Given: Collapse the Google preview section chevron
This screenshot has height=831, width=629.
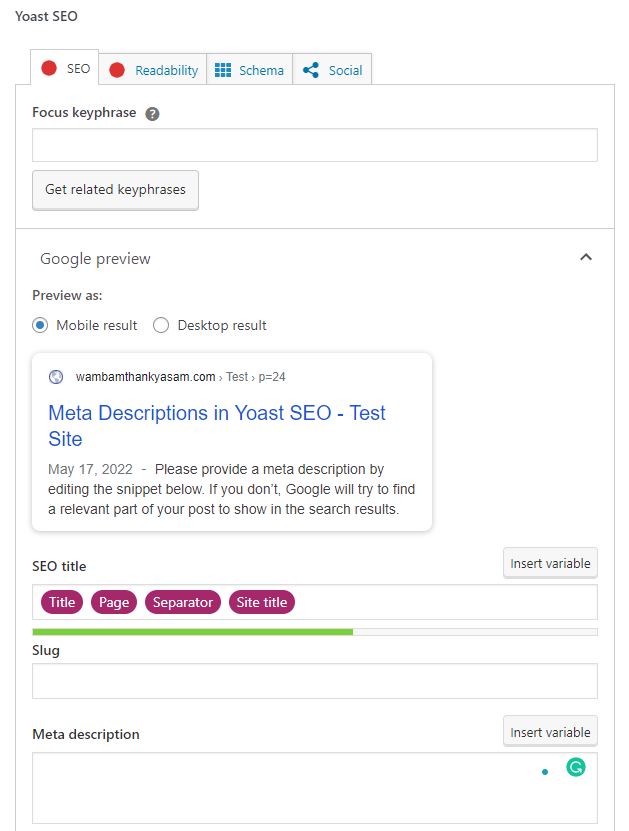Looking at the screenshot, I should coord(586,258).
